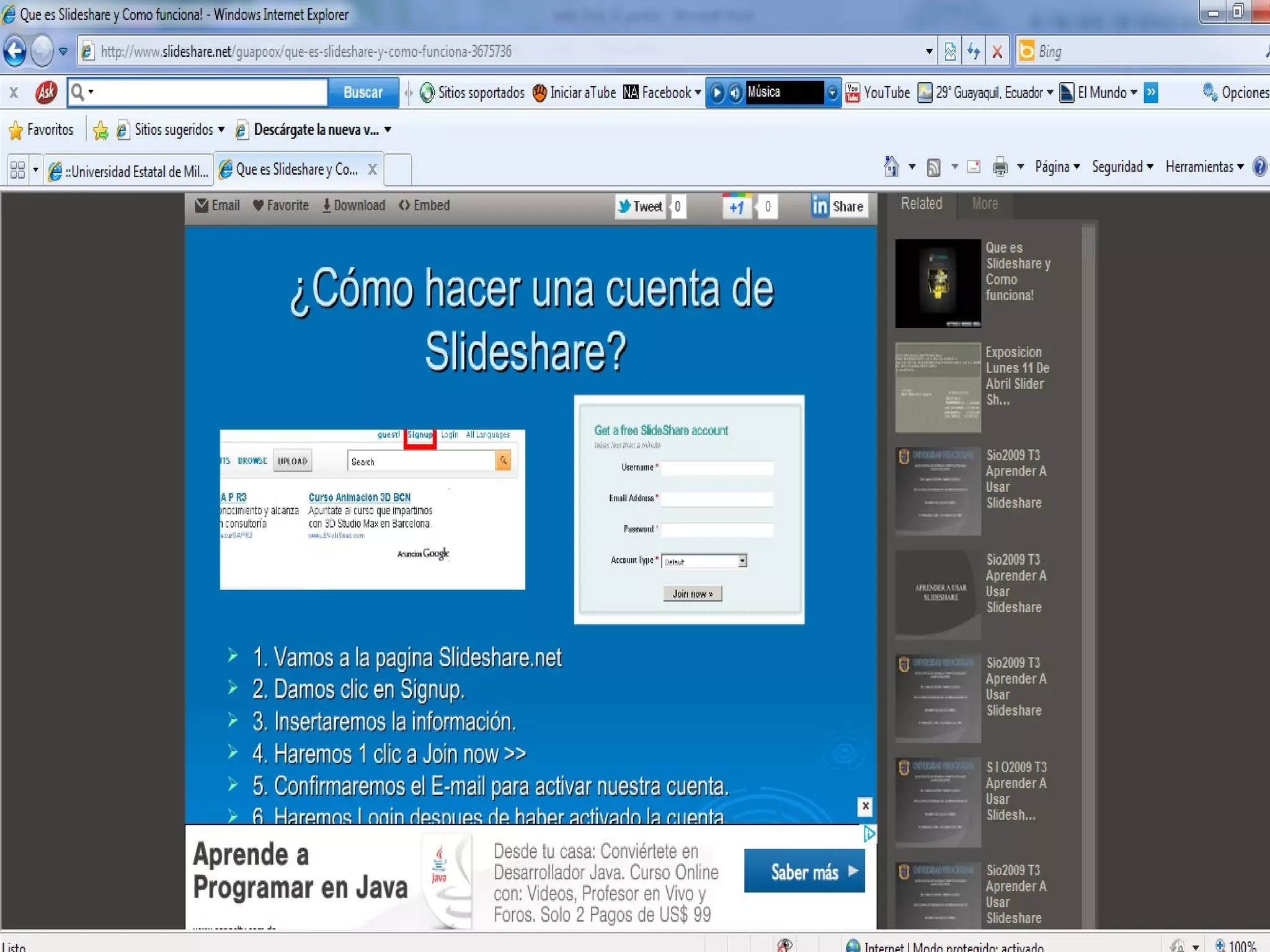Open the Quick Tabs grid icon
The image size is (1270, 952).
(x=18, y=170)
